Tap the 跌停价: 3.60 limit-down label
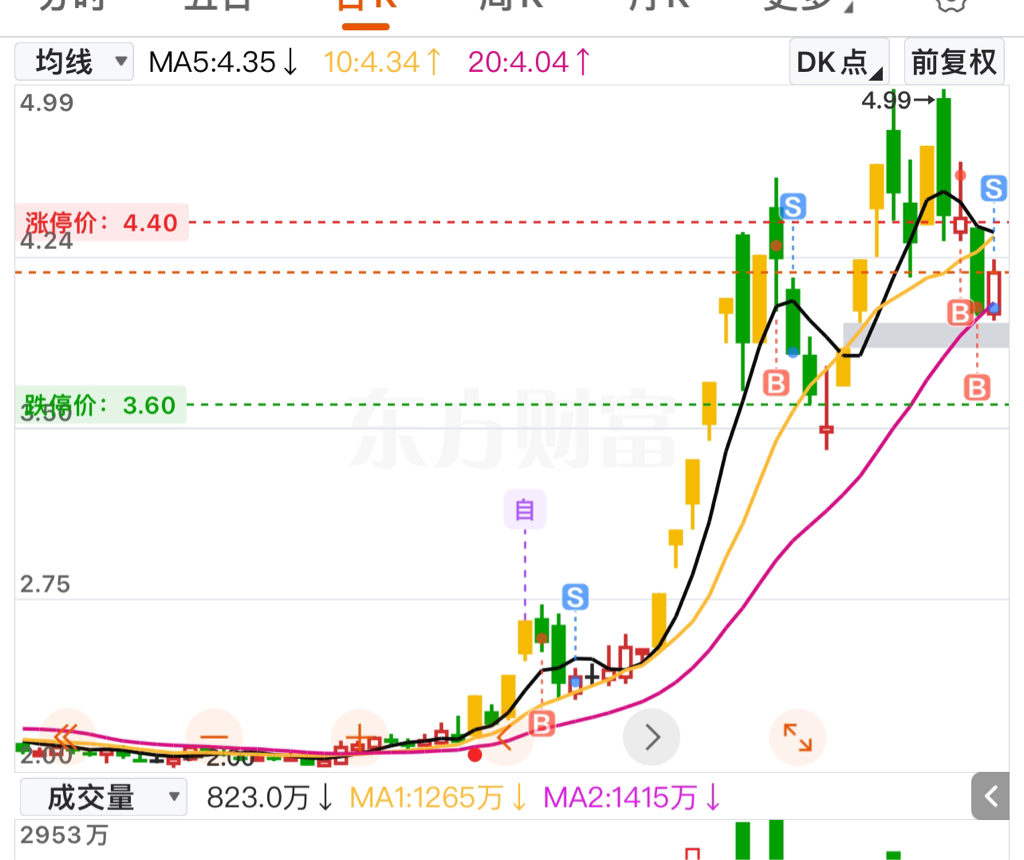Screen dimensions: 1024x860 (101, 405)
